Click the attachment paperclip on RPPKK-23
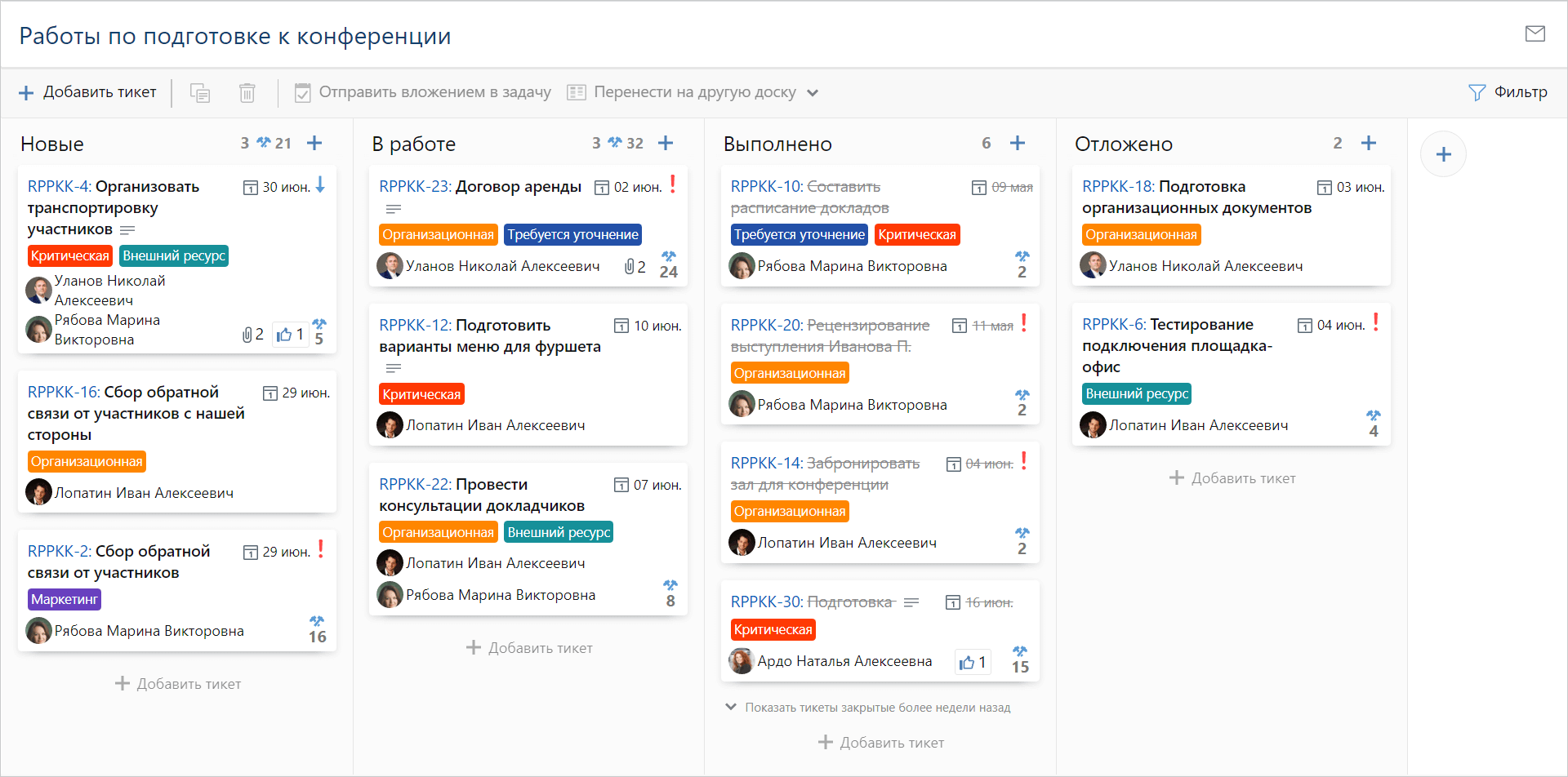 (x=630, y=267)
